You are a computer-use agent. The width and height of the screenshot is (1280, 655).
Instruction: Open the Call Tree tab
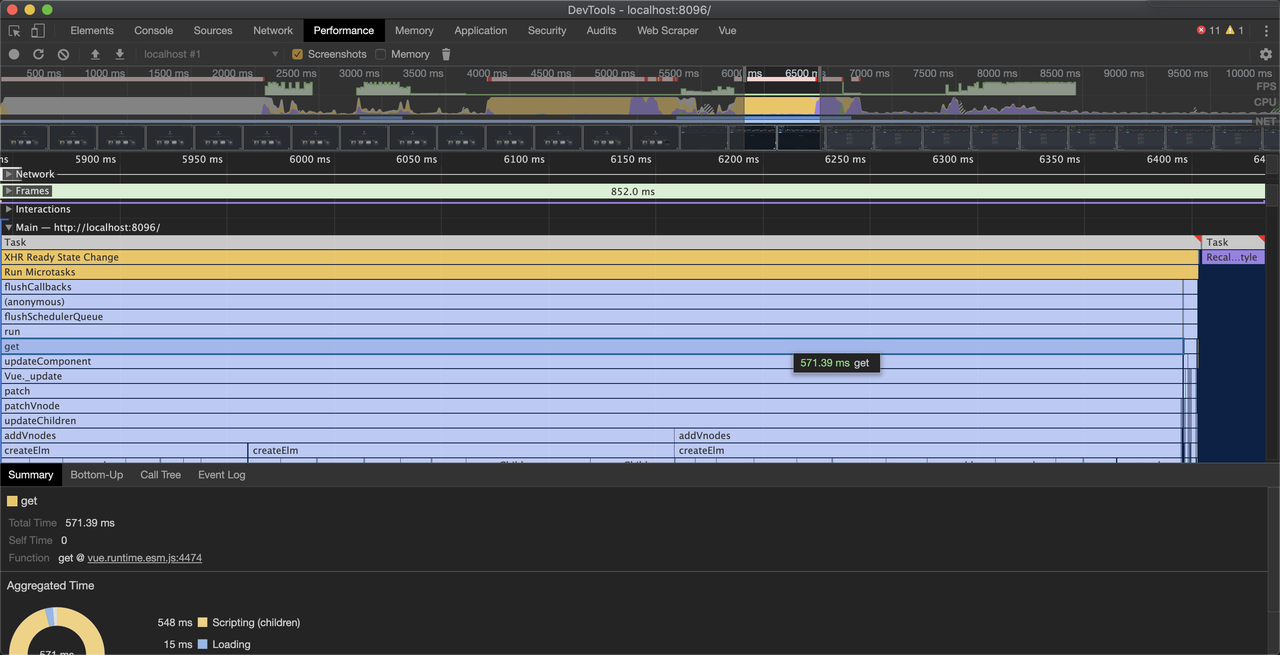tap(160, 475)
